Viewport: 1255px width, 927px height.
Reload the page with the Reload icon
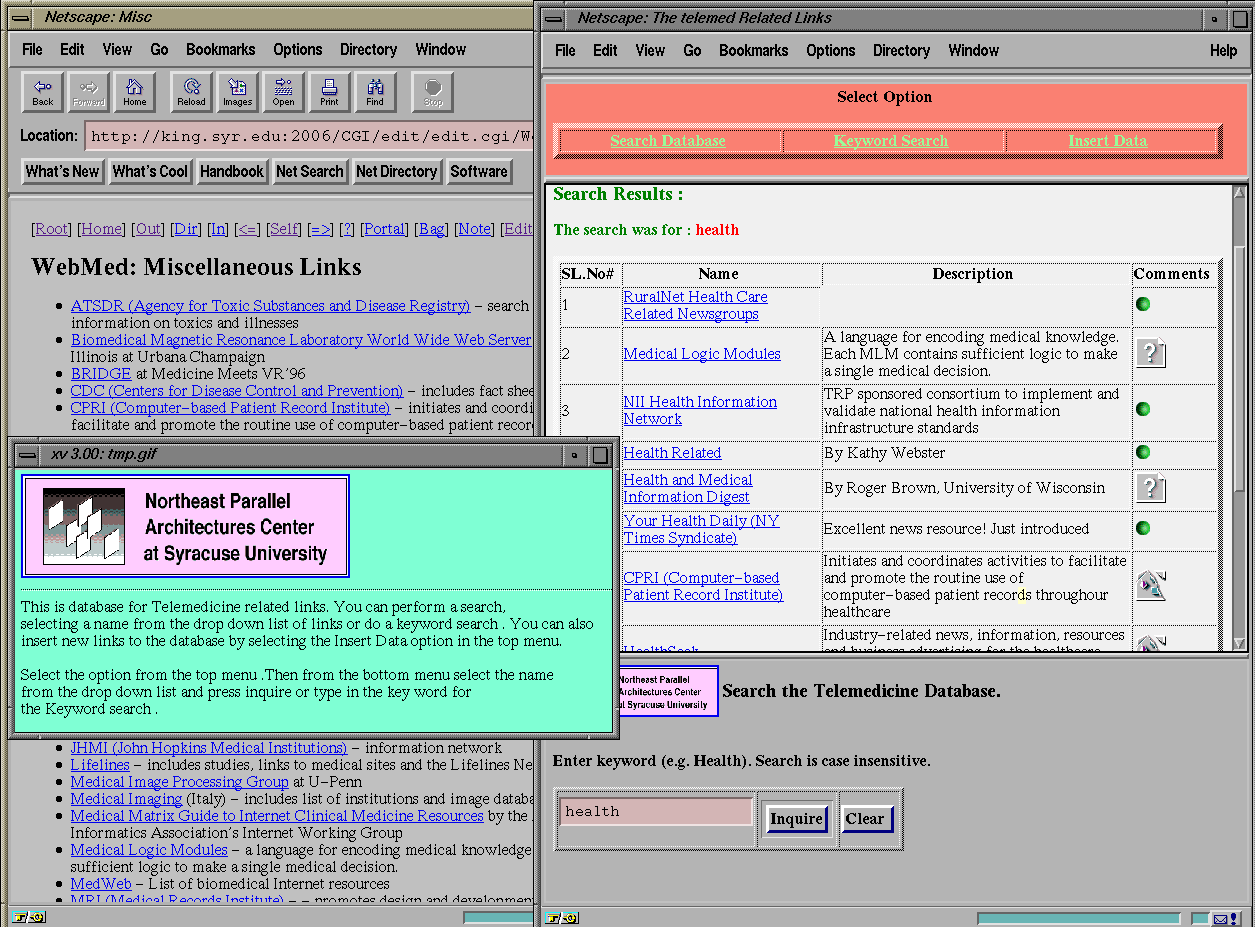[191, 92]
